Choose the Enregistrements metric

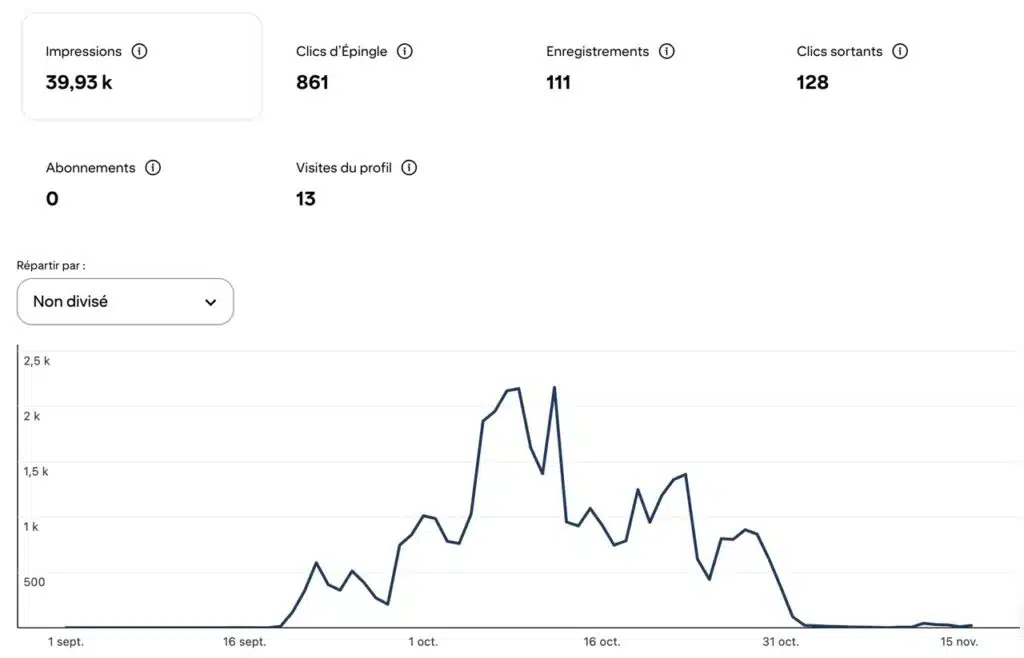pyautogui.click(x=597, y=51)
